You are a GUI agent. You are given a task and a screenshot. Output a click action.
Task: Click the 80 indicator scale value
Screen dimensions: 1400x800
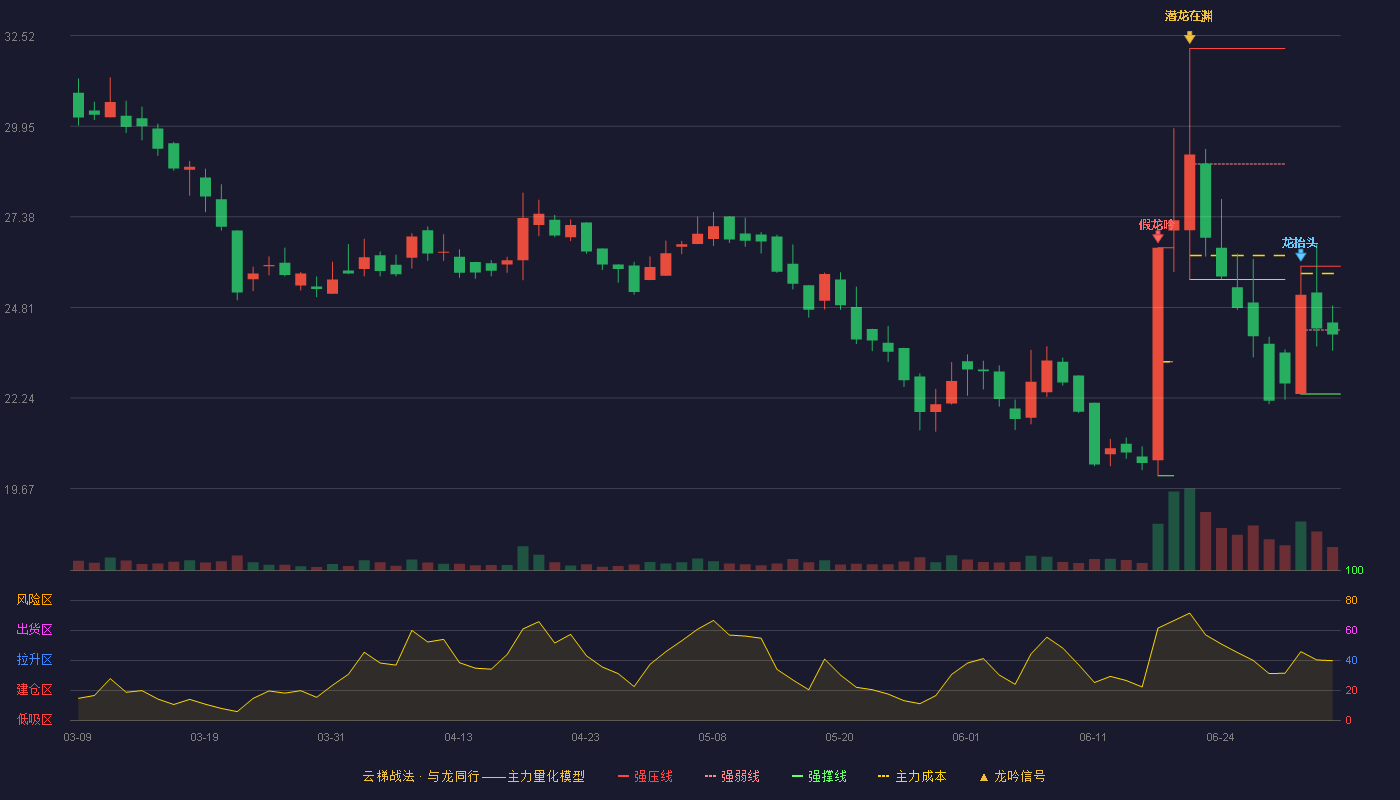(1351, 600)
